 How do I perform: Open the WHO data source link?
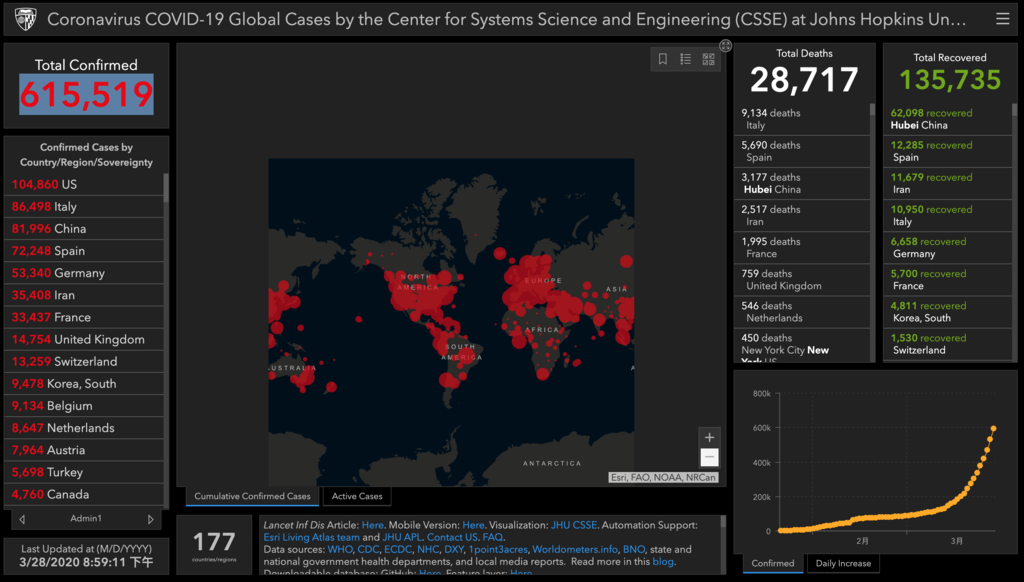click(340, 549)
